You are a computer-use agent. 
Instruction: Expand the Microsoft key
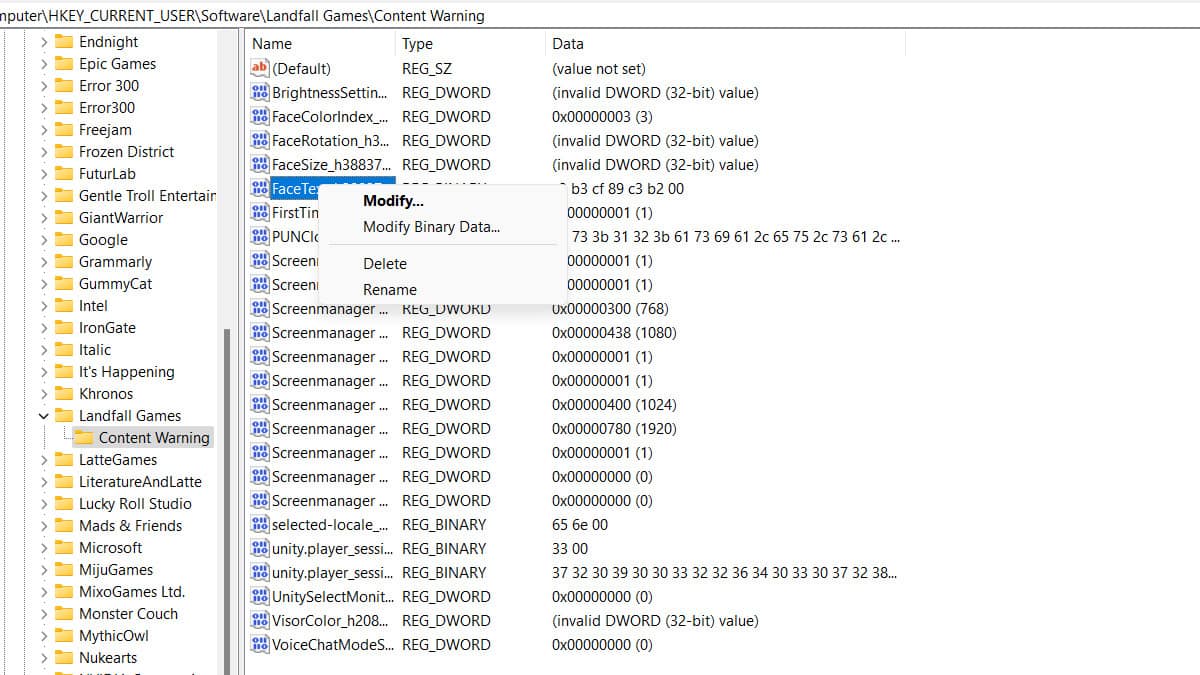[43, 548]
